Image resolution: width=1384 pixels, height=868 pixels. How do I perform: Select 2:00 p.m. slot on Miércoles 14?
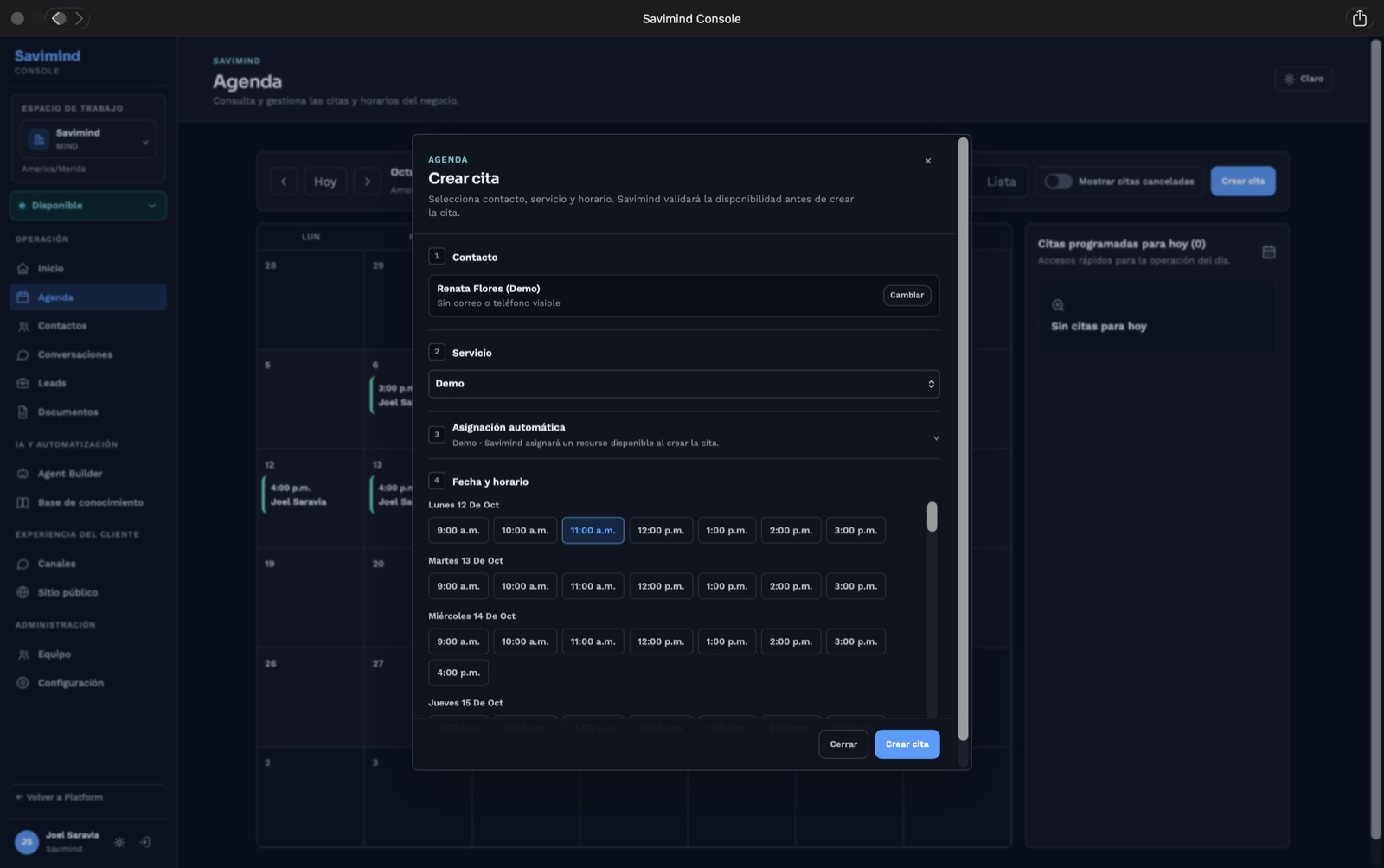pos(791,641)
